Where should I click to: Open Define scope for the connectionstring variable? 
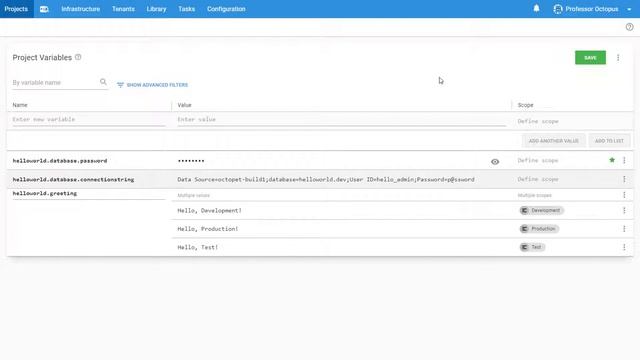pos(538,179)
